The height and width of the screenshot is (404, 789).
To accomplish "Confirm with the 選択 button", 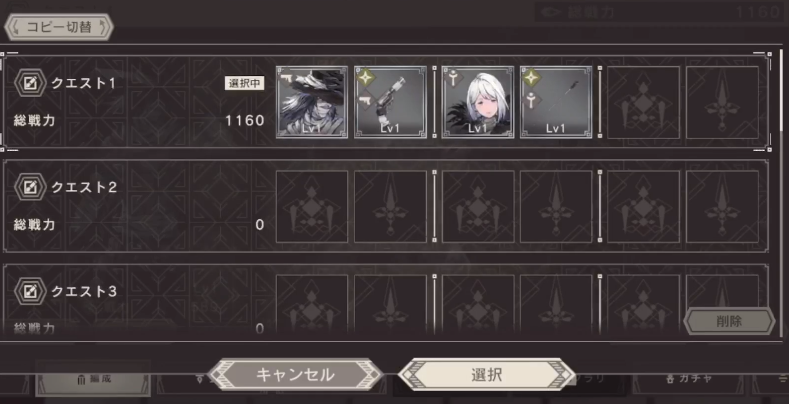I will coord(487,374).
